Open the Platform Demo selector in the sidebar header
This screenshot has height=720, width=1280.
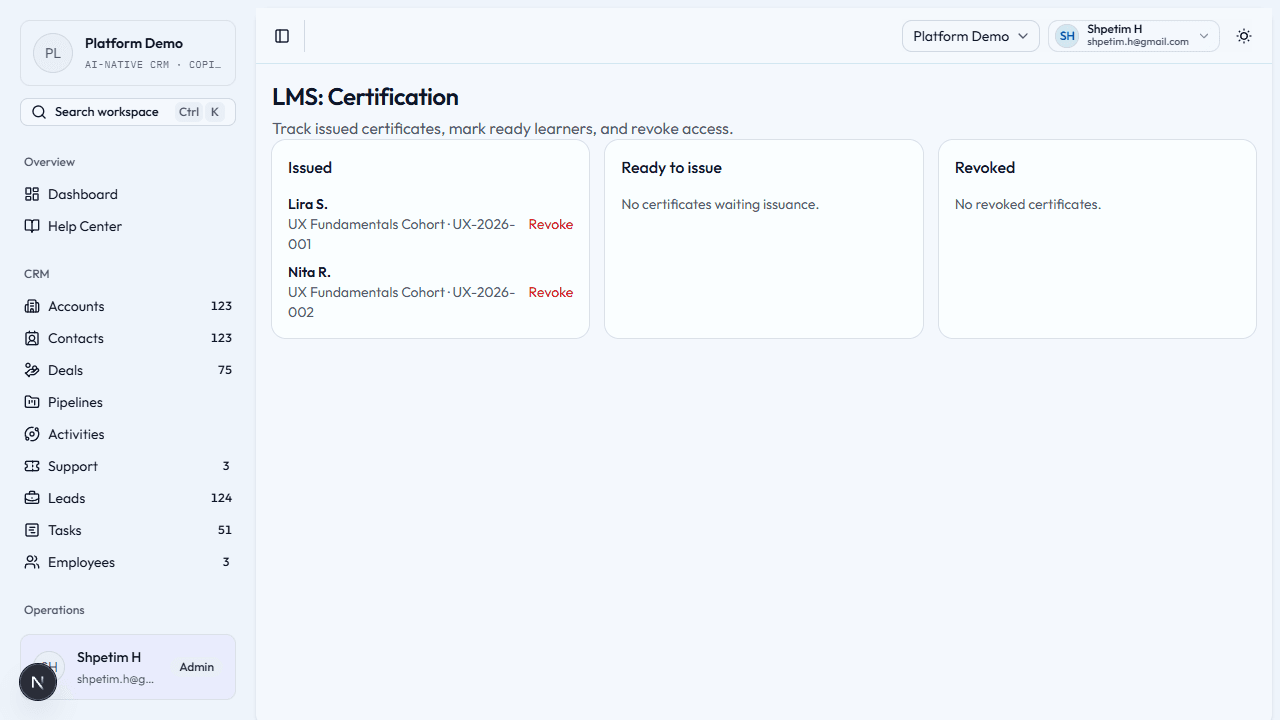click(x=127, y=52)
